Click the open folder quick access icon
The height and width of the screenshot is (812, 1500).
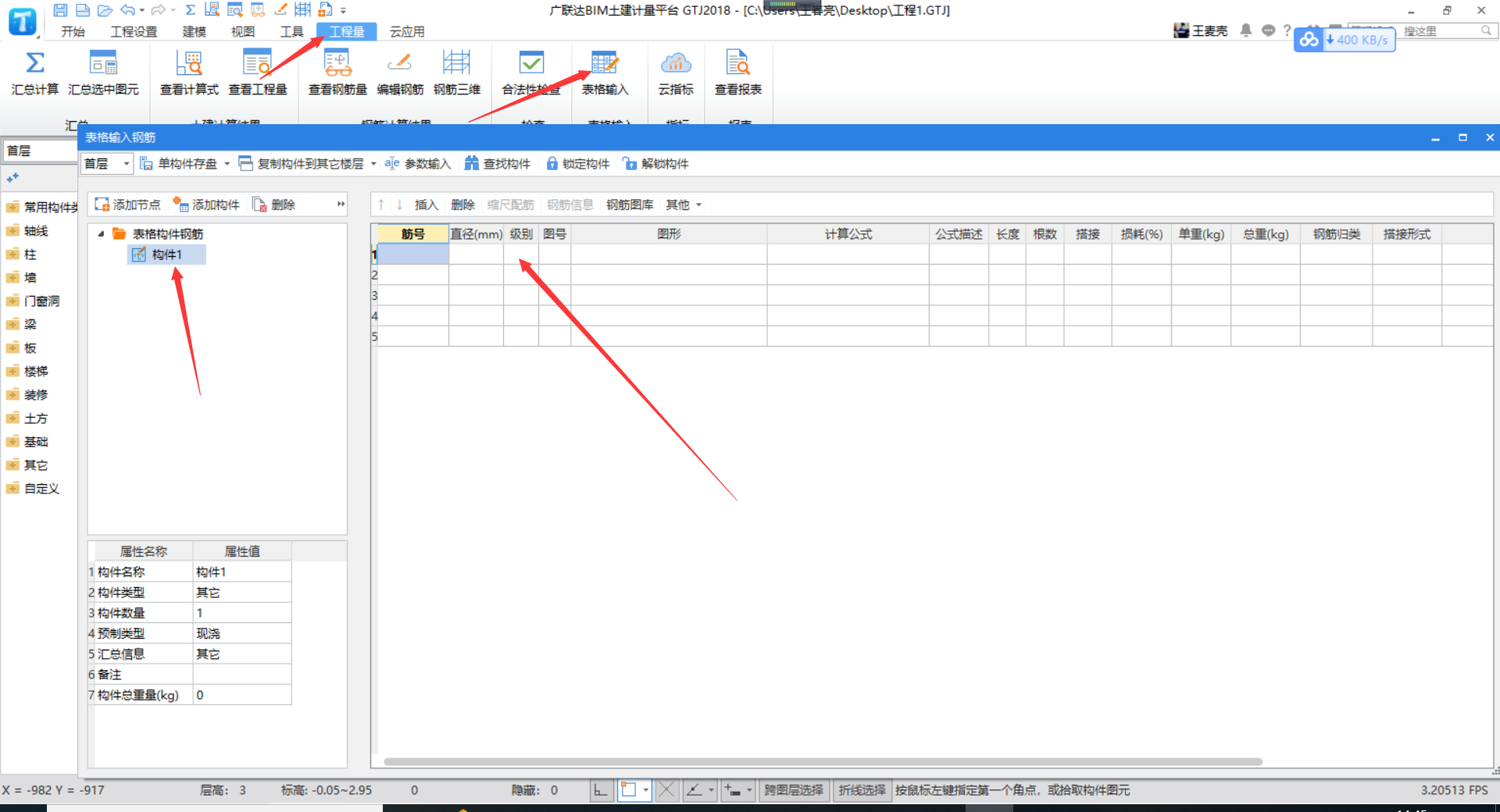(105, 10)
